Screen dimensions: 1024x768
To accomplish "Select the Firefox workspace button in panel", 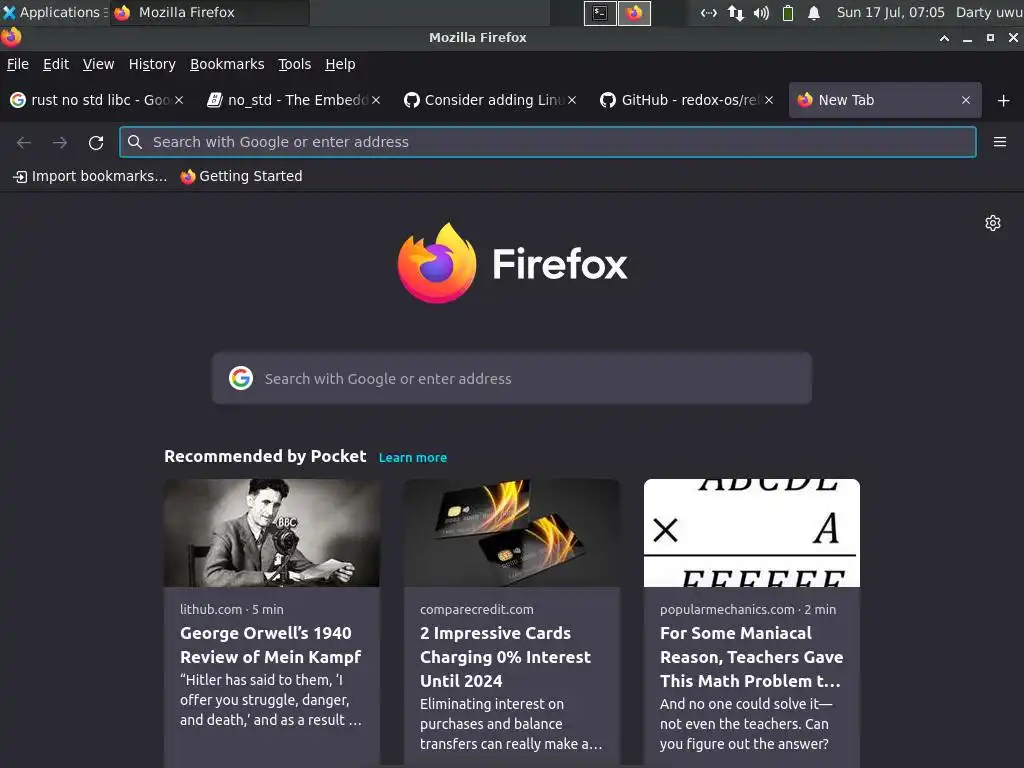I will 634,12.
